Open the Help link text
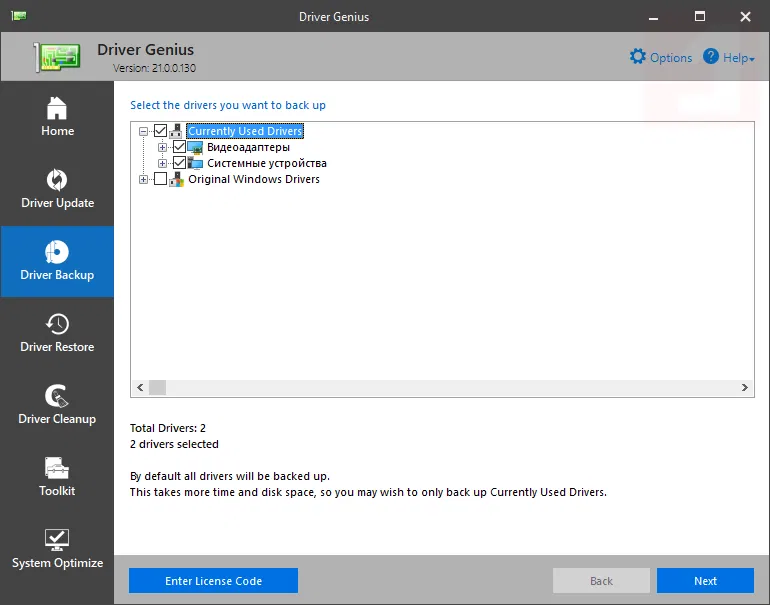Screen dimensions: 770x605 click(x=735, y=57)
